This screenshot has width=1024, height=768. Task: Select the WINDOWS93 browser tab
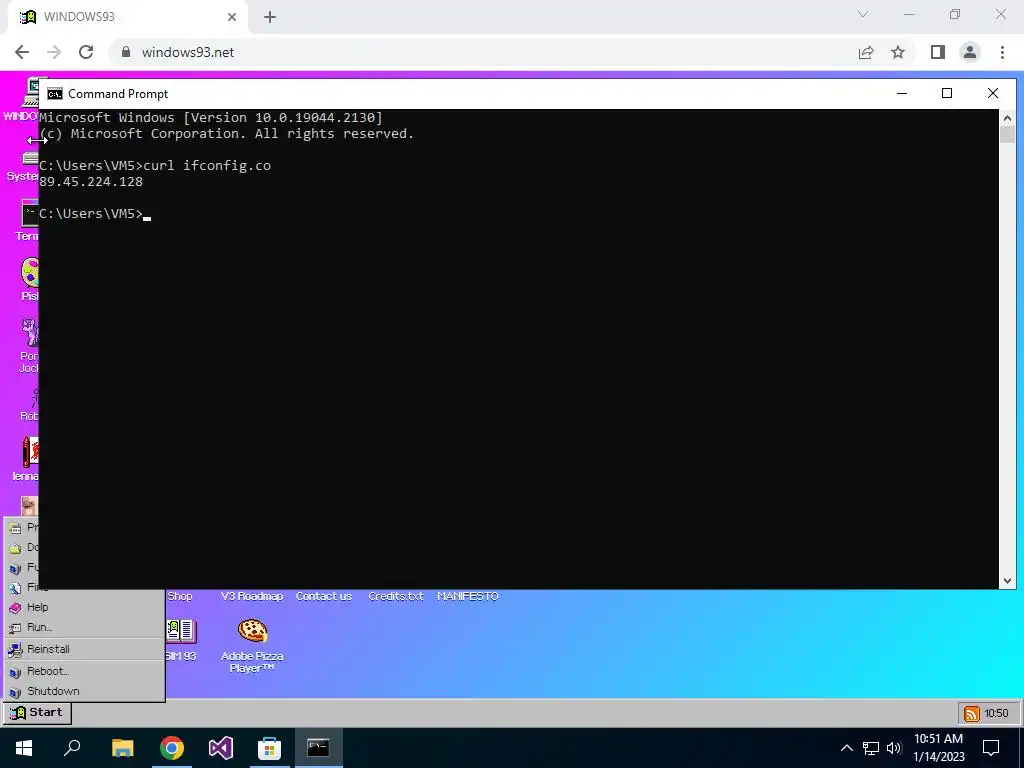(127, 17)
